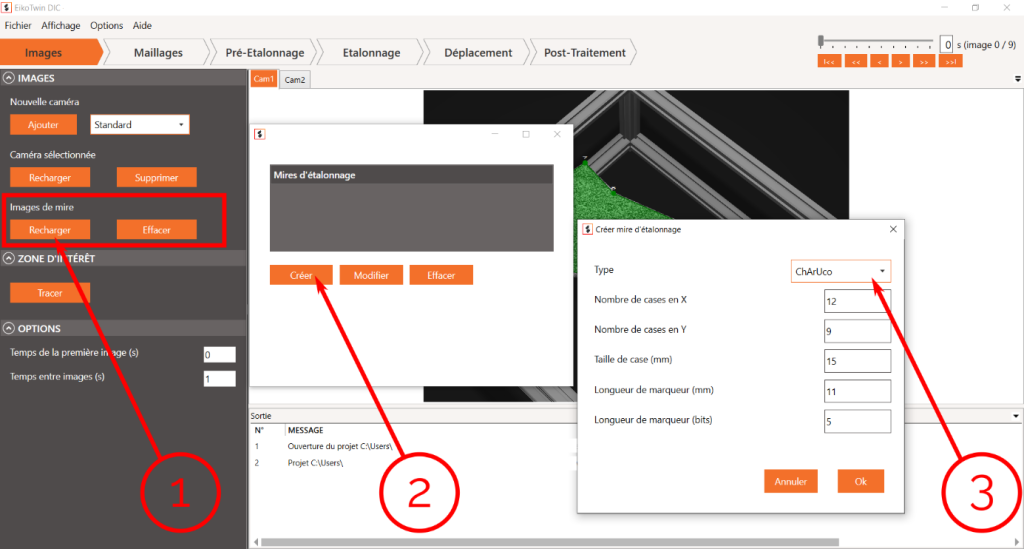1024x549 pixels.
Task: Select the 'Ouverture du projet' message row
Action: [x=413, y=447]
